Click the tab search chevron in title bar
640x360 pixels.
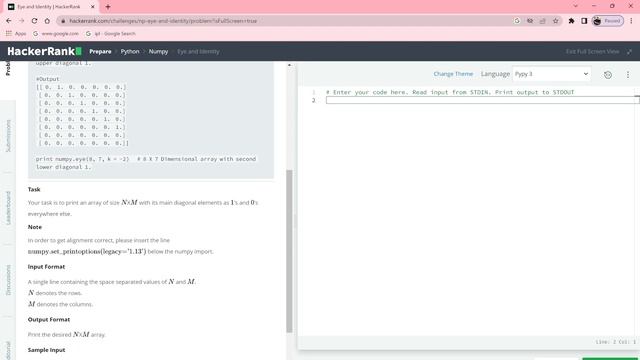pyautogui.click(x=576, y=6)
